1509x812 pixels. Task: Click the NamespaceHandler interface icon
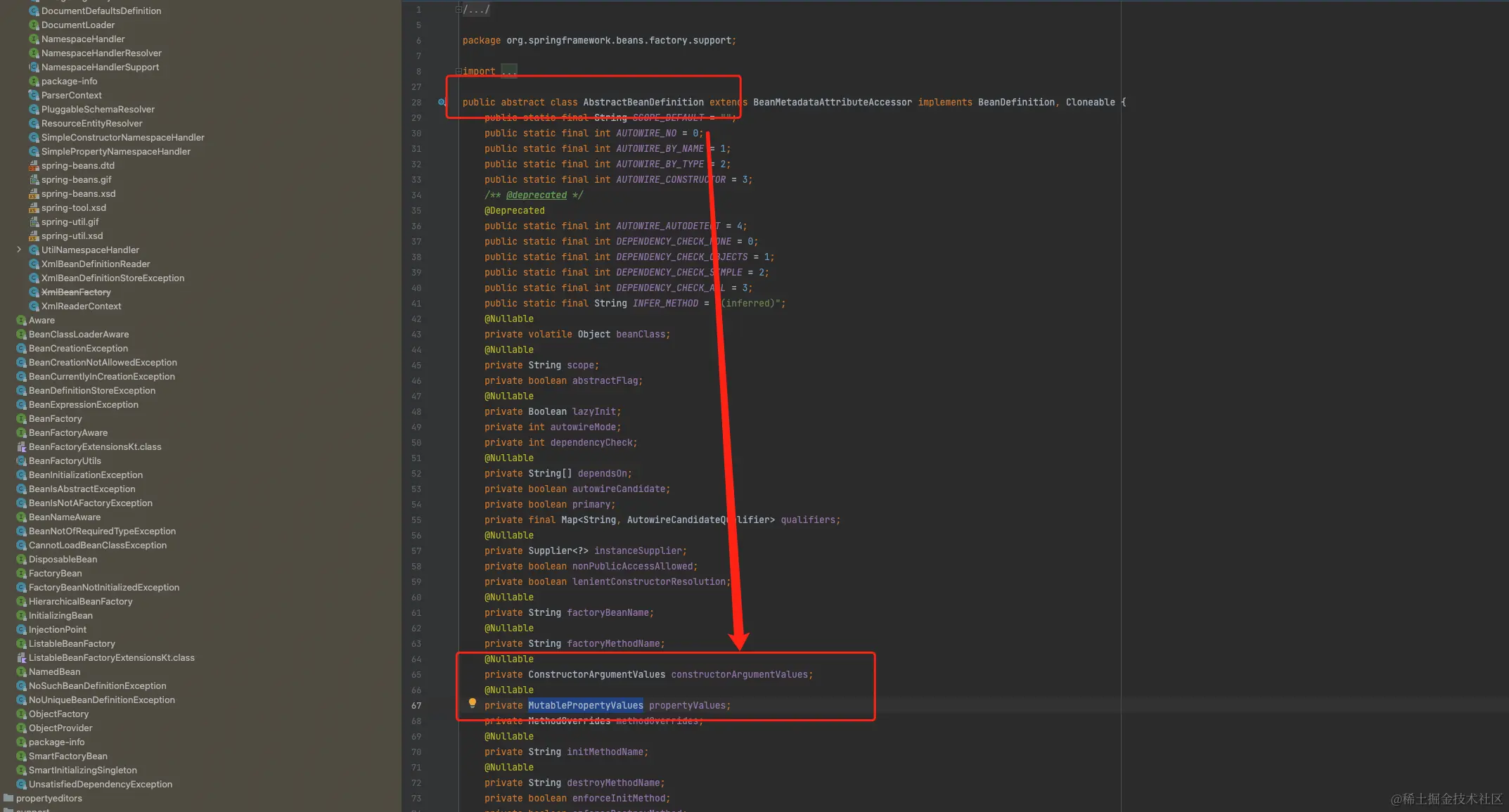(34, 39)
